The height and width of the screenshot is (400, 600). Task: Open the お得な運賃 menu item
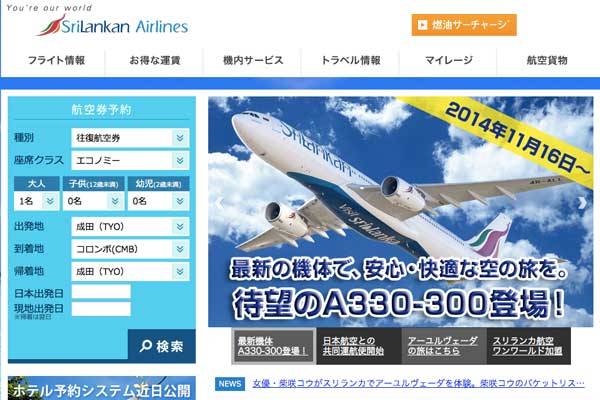pos(155,60)
